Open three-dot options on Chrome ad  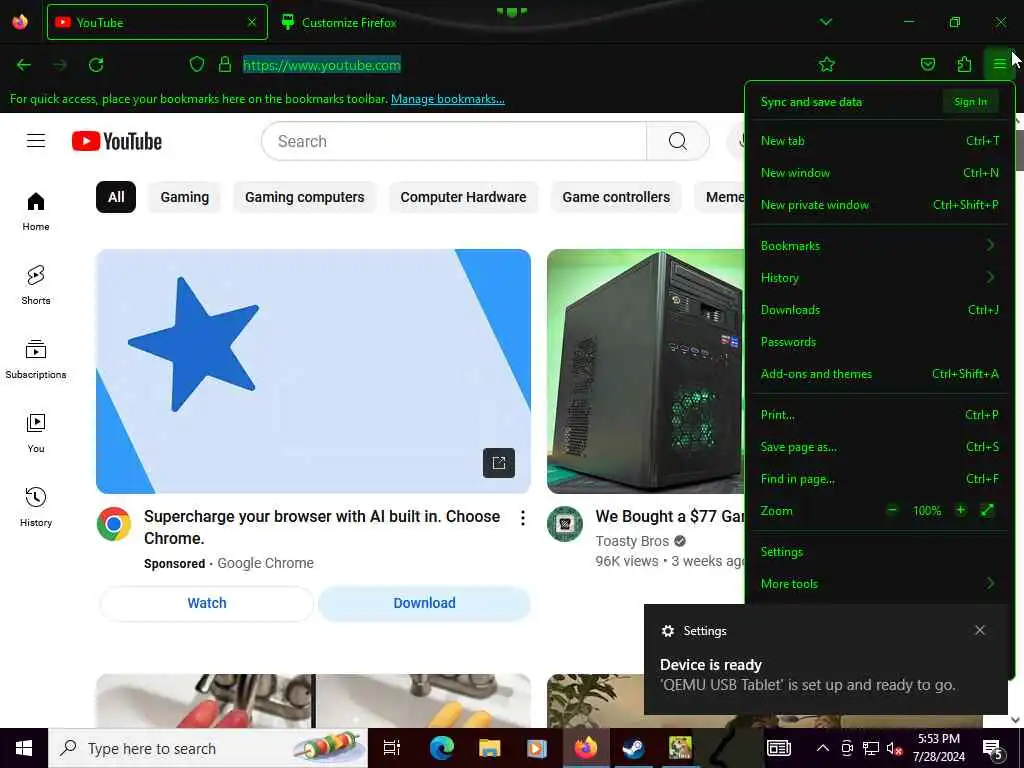click(522, 518)
